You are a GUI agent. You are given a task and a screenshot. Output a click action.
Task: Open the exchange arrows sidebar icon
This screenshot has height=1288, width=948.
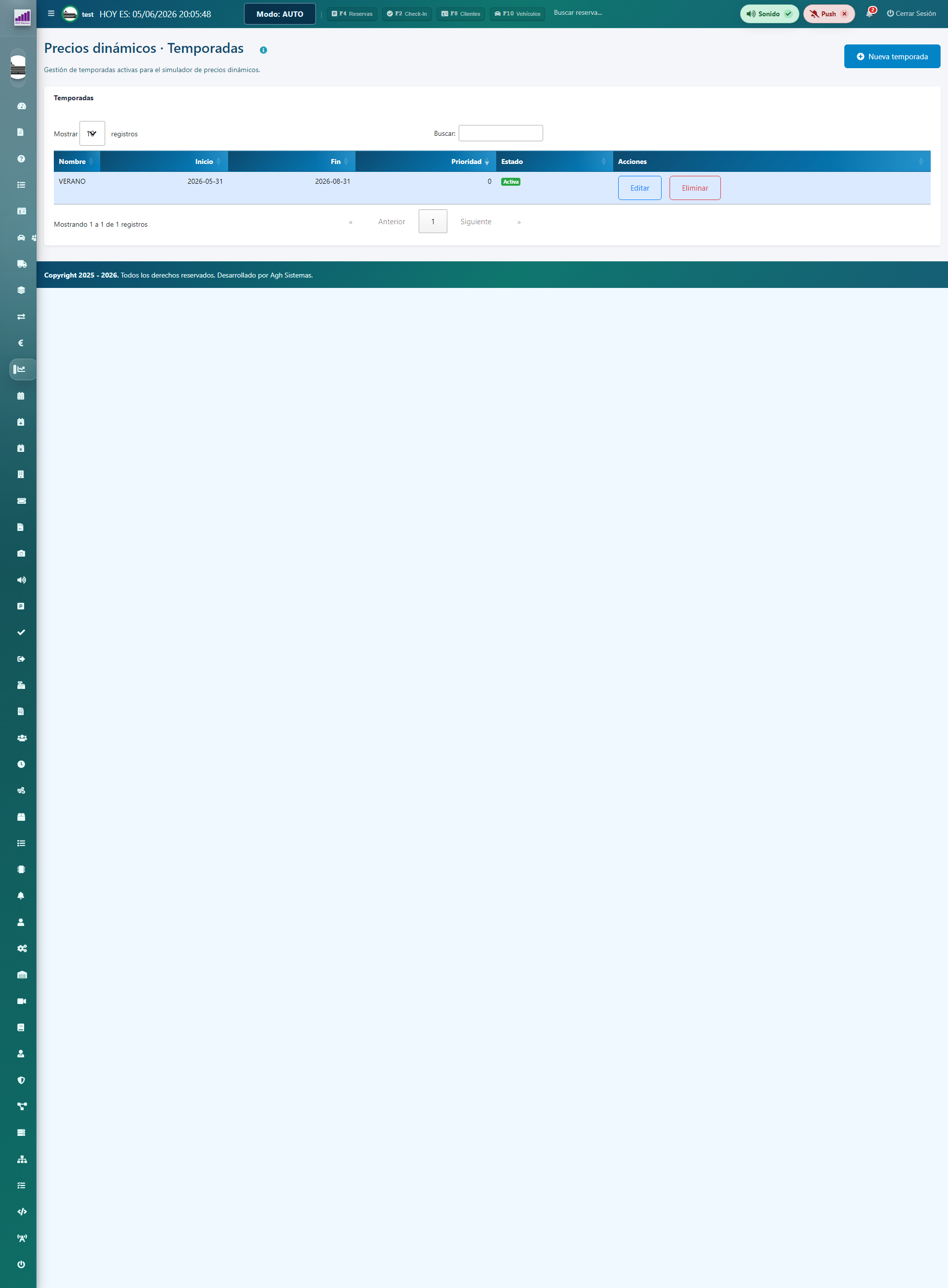point(21,316)
